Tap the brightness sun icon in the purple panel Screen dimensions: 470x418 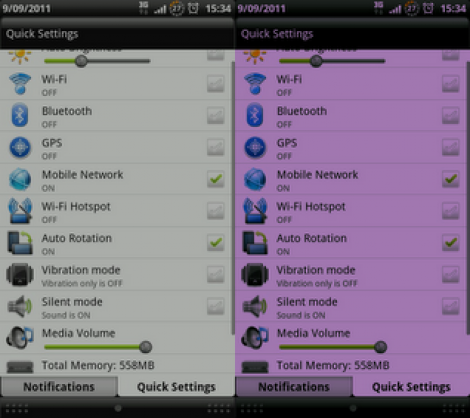tap(255, 56)
